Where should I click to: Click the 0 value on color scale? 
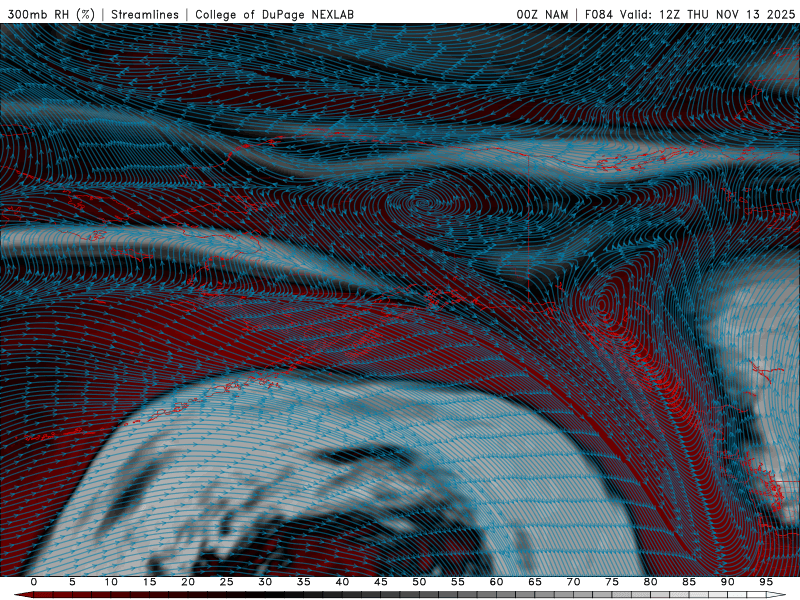[34, 582]
